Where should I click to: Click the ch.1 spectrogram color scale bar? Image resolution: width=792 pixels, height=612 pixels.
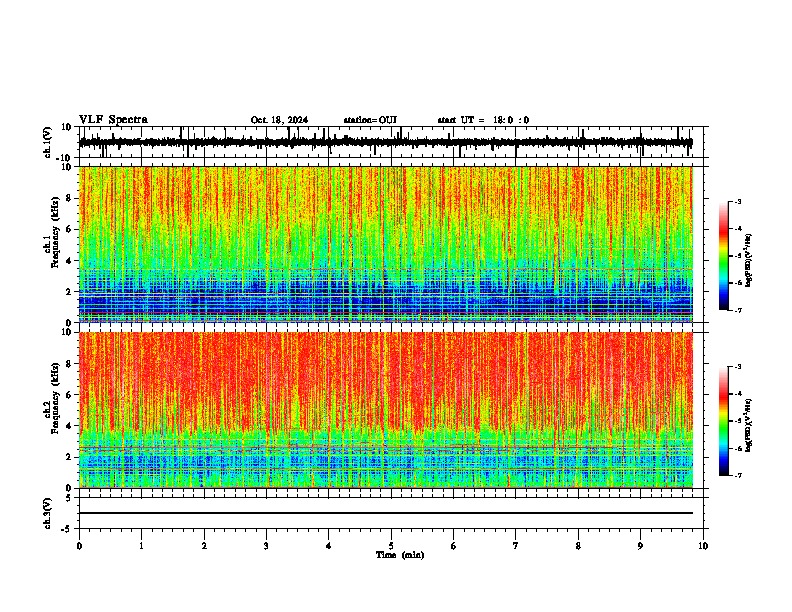724,256
